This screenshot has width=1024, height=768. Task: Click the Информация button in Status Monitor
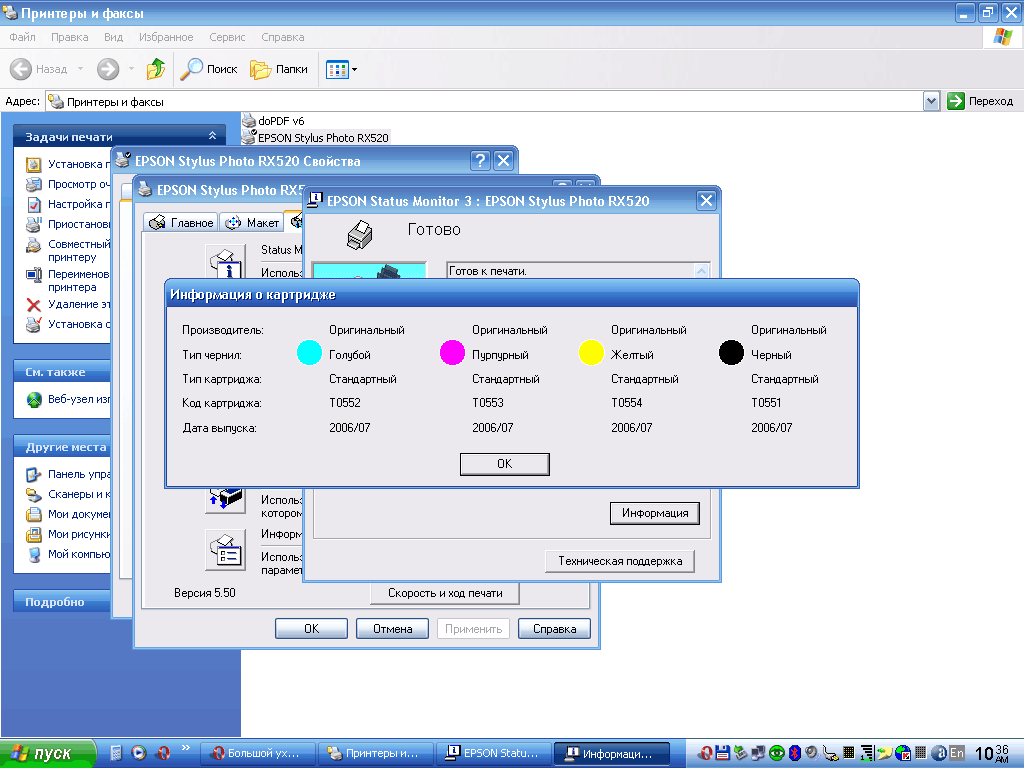click(x=654, y=513)
